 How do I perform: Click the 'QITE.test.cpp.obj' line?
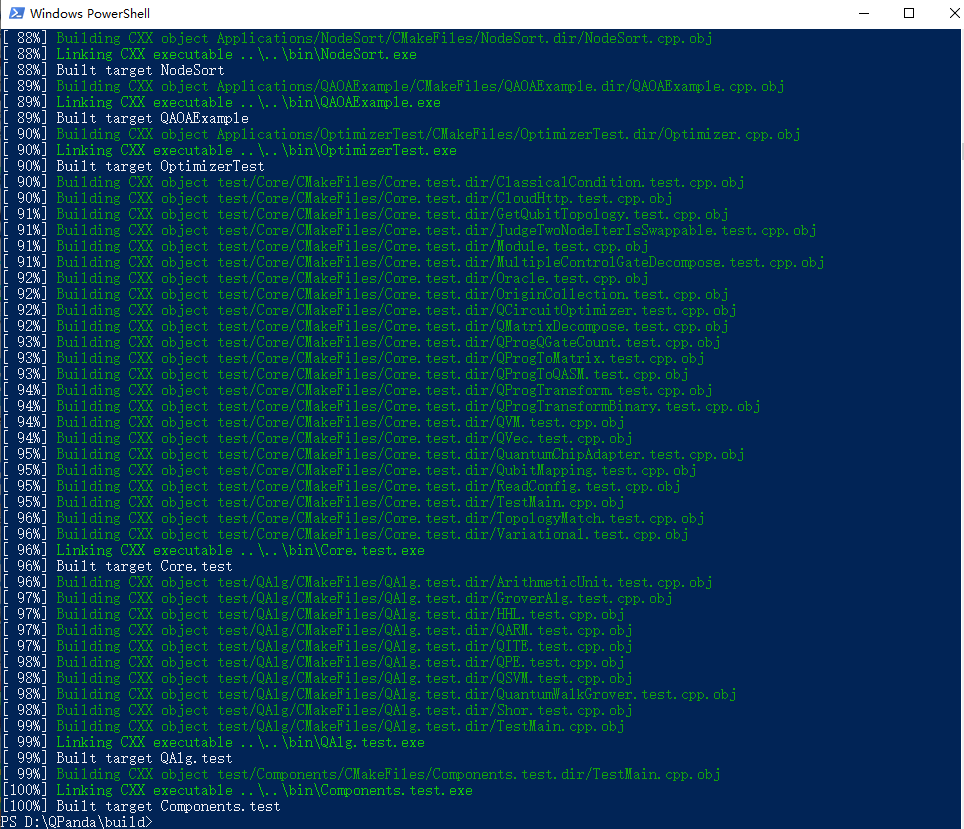point(317,646)
